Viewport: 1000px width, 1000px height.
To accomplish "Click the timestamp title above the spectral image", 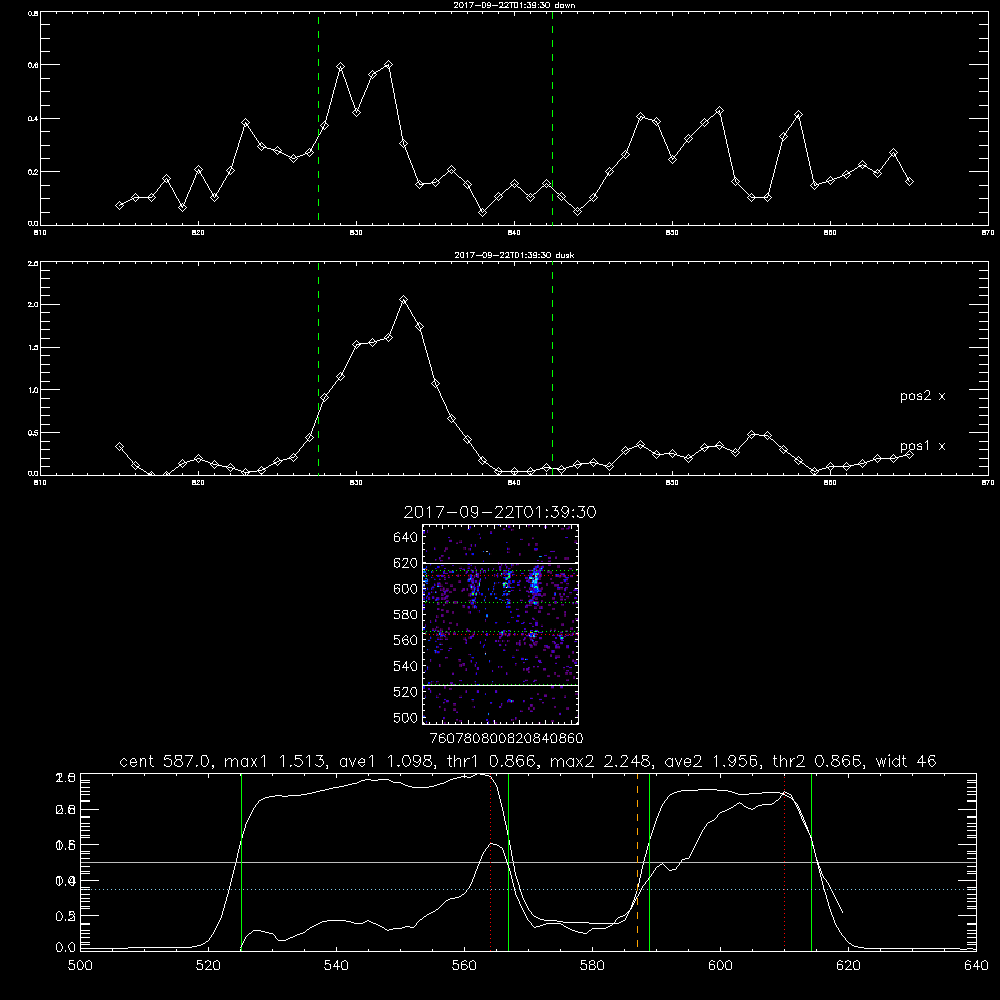I will tap(500, 512).
